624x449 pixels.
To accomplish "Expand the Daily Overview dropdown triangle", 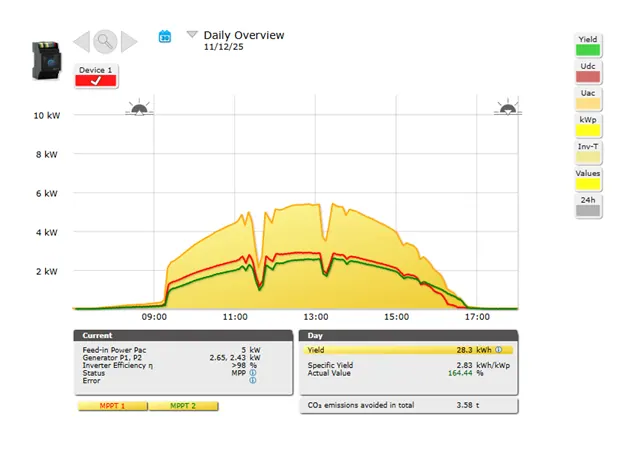I will [x=192, y=34].
